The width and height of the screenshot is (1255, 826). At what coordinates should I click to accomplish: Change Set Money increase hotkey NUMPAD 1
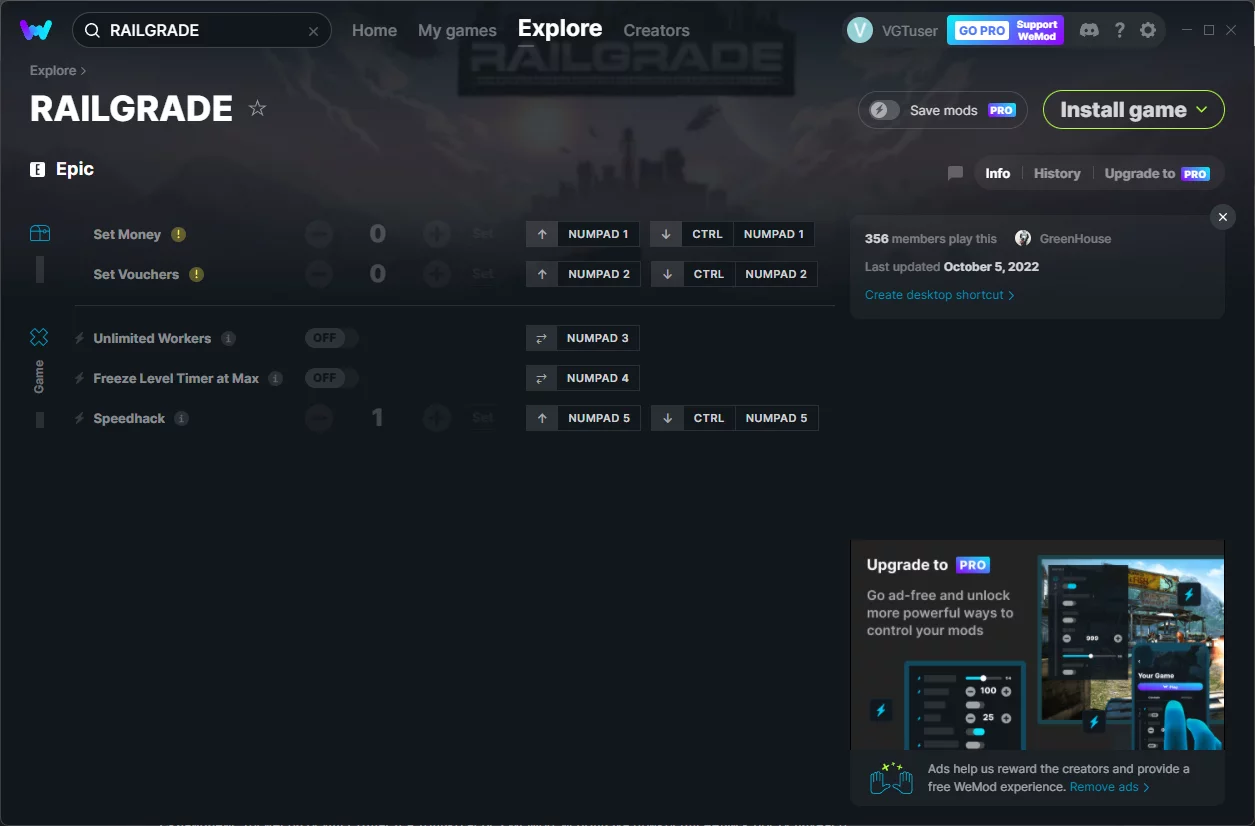pyautogui.click(x=583, y=234)
